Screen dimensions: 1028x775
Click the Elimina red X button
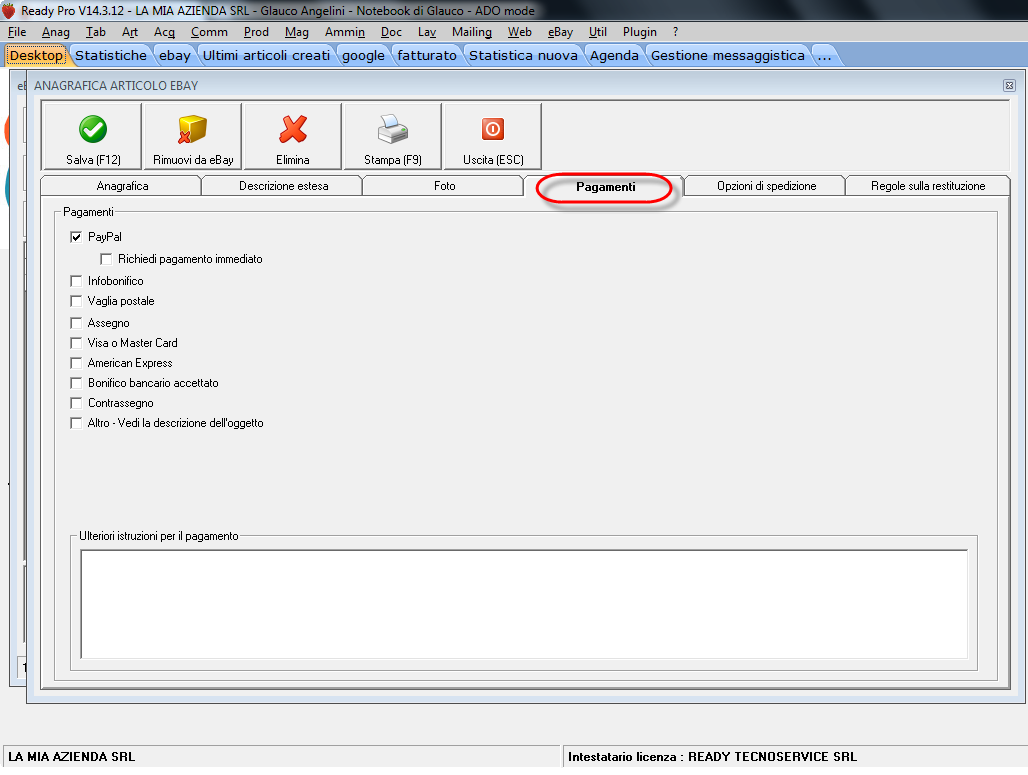(x=292, y=137)
